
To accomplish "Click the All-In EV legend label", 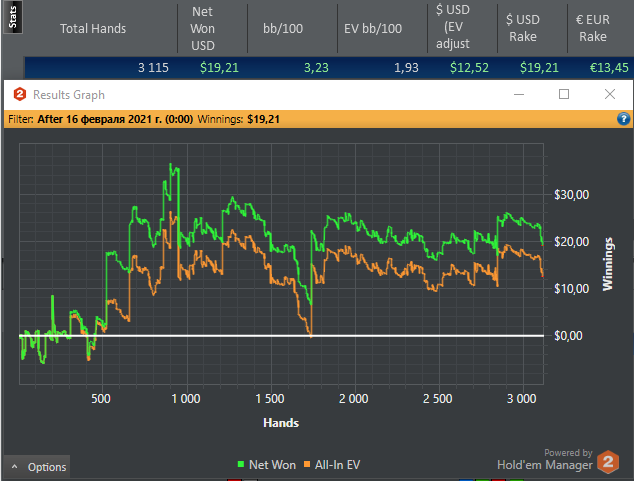I will 337,465.
